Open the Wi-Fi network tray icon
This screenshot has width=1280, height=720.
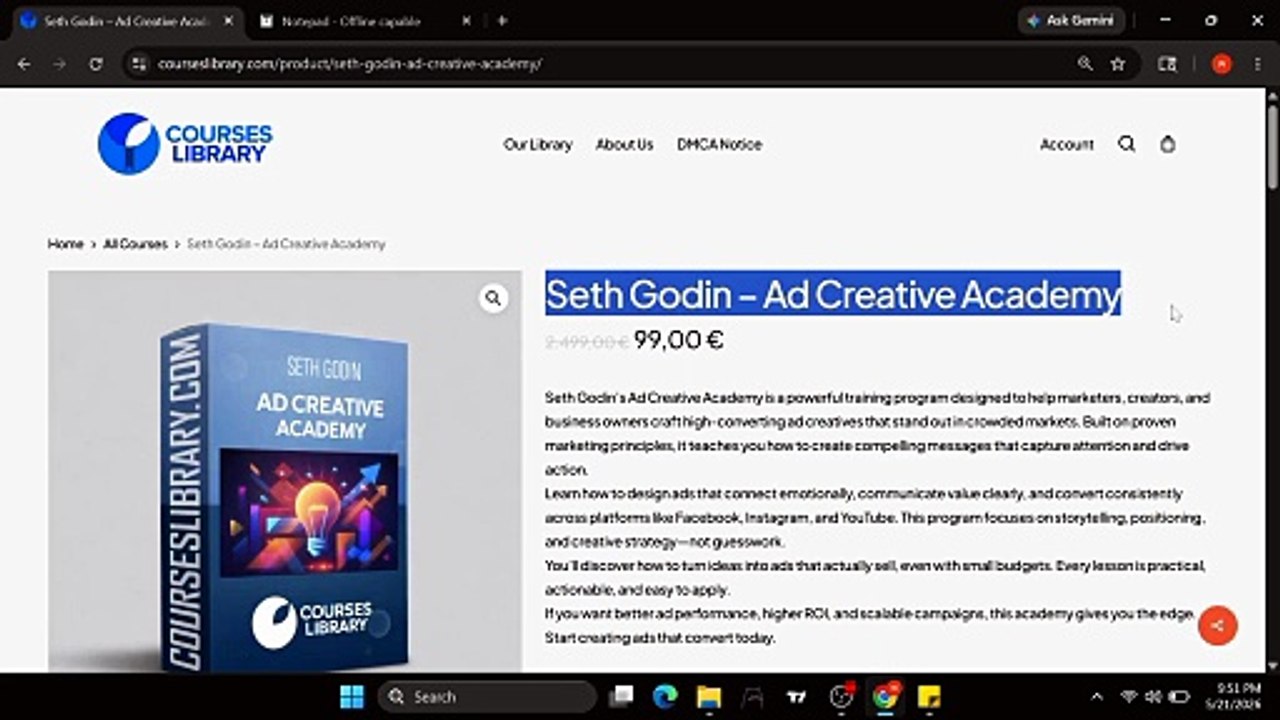[x=1129, y=696]
